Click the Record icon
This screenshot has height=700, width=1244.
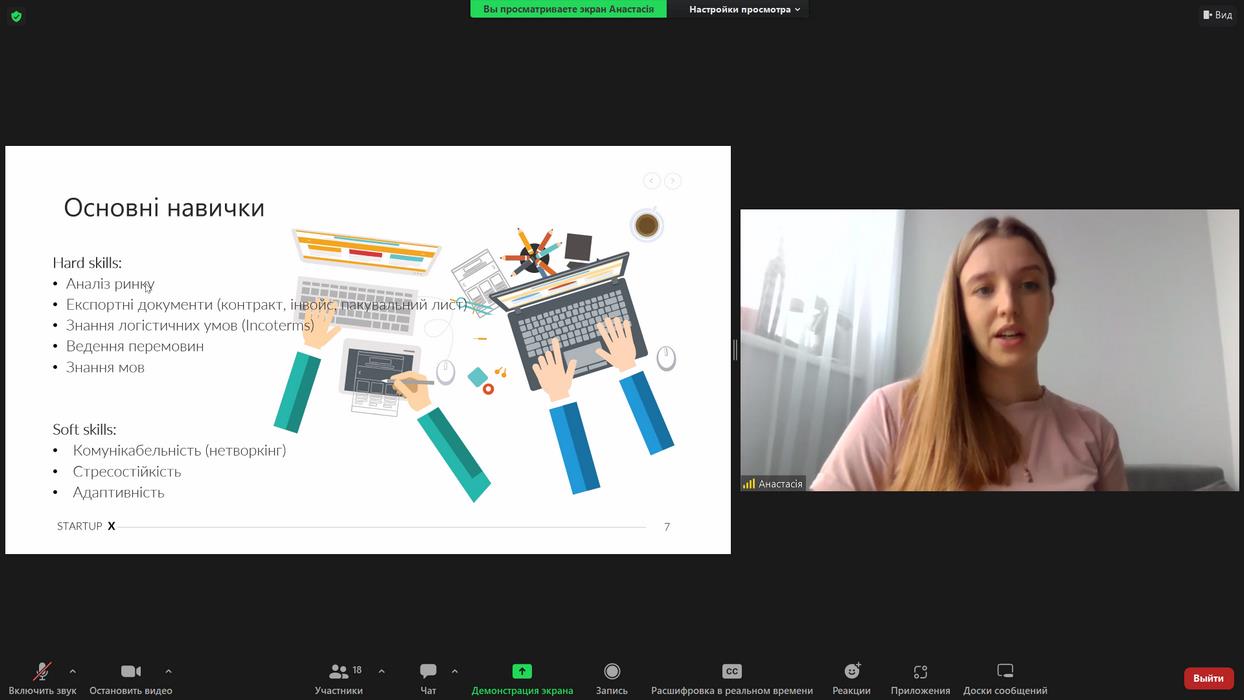(x=612, y=671)
